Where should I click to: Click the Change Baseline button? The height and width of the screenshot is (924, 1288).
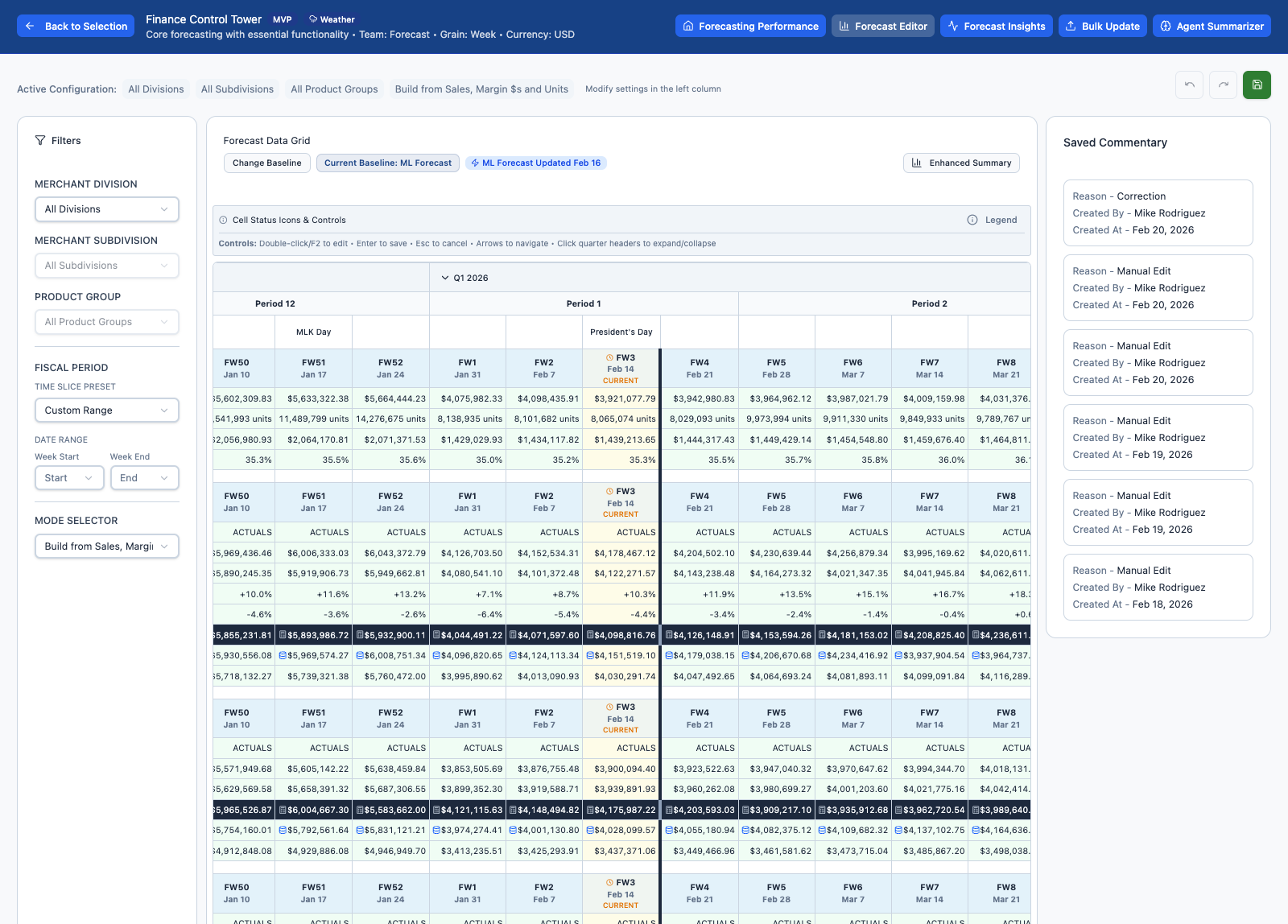266,163
